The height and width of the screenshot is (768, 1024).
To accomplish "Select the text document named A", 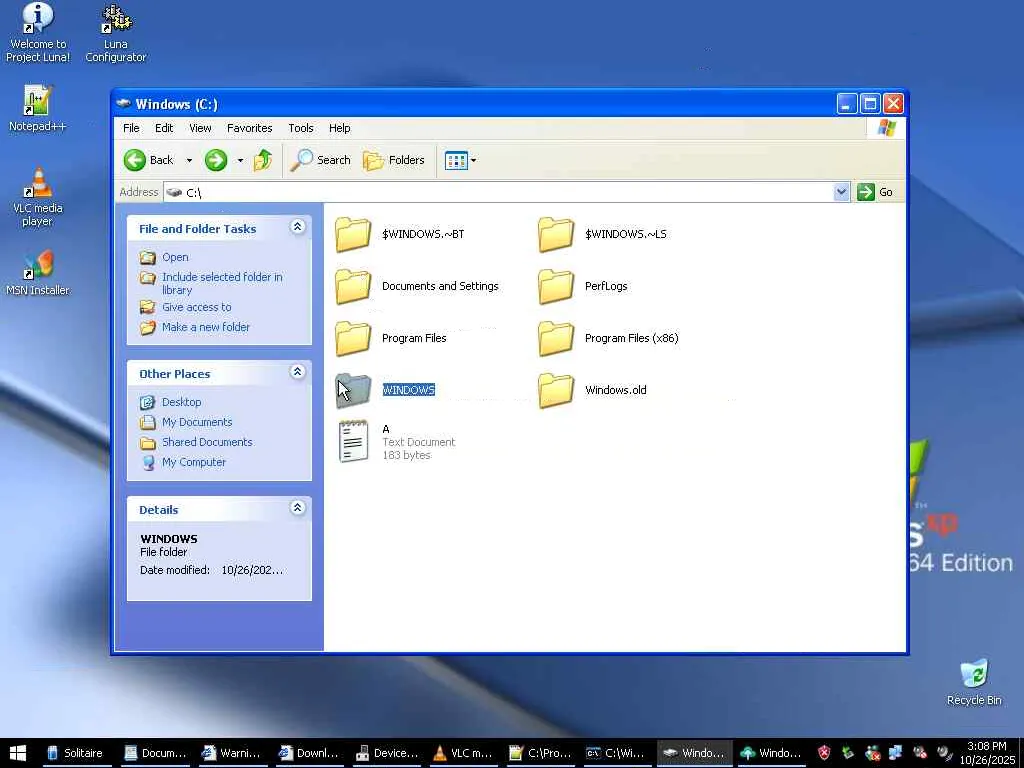I will coord(353,441).
